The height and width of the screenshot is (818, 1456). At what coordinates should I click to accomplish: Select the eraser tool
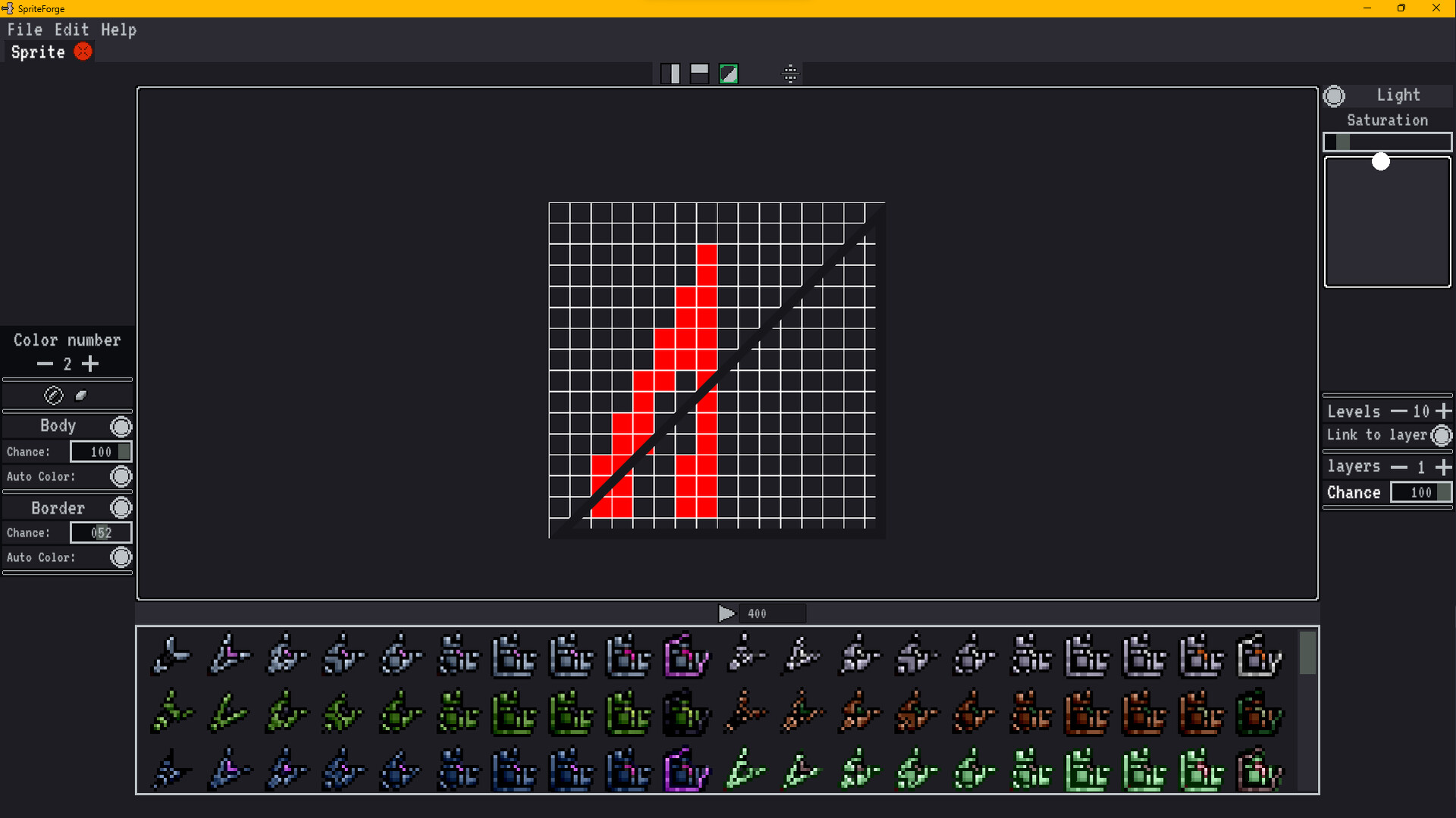pyautogui.click(x=81, y=395)
